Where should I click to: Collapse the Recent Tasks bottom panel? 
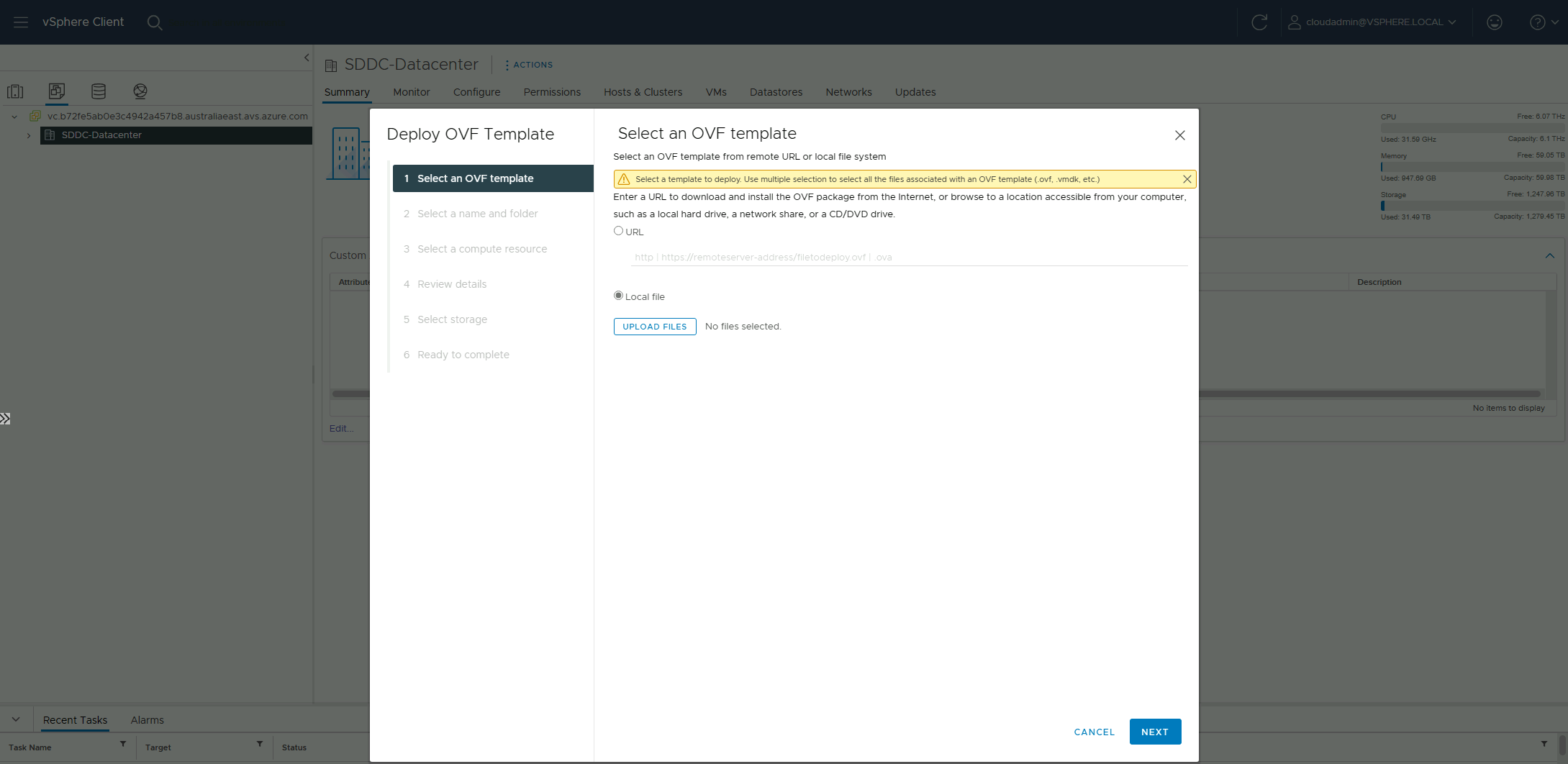(x=16, y=719)
